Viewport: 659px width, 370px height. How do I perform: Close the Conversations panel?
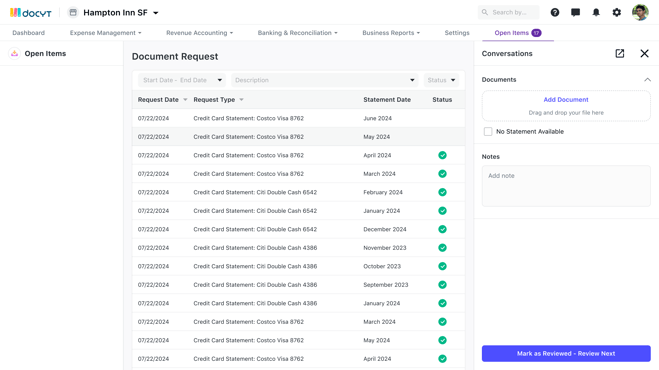pos(644,53)
